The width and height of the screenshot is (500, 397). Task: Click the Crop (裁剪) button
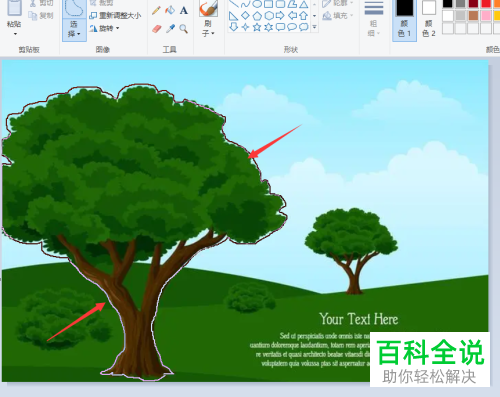click(x=102, y=3)
